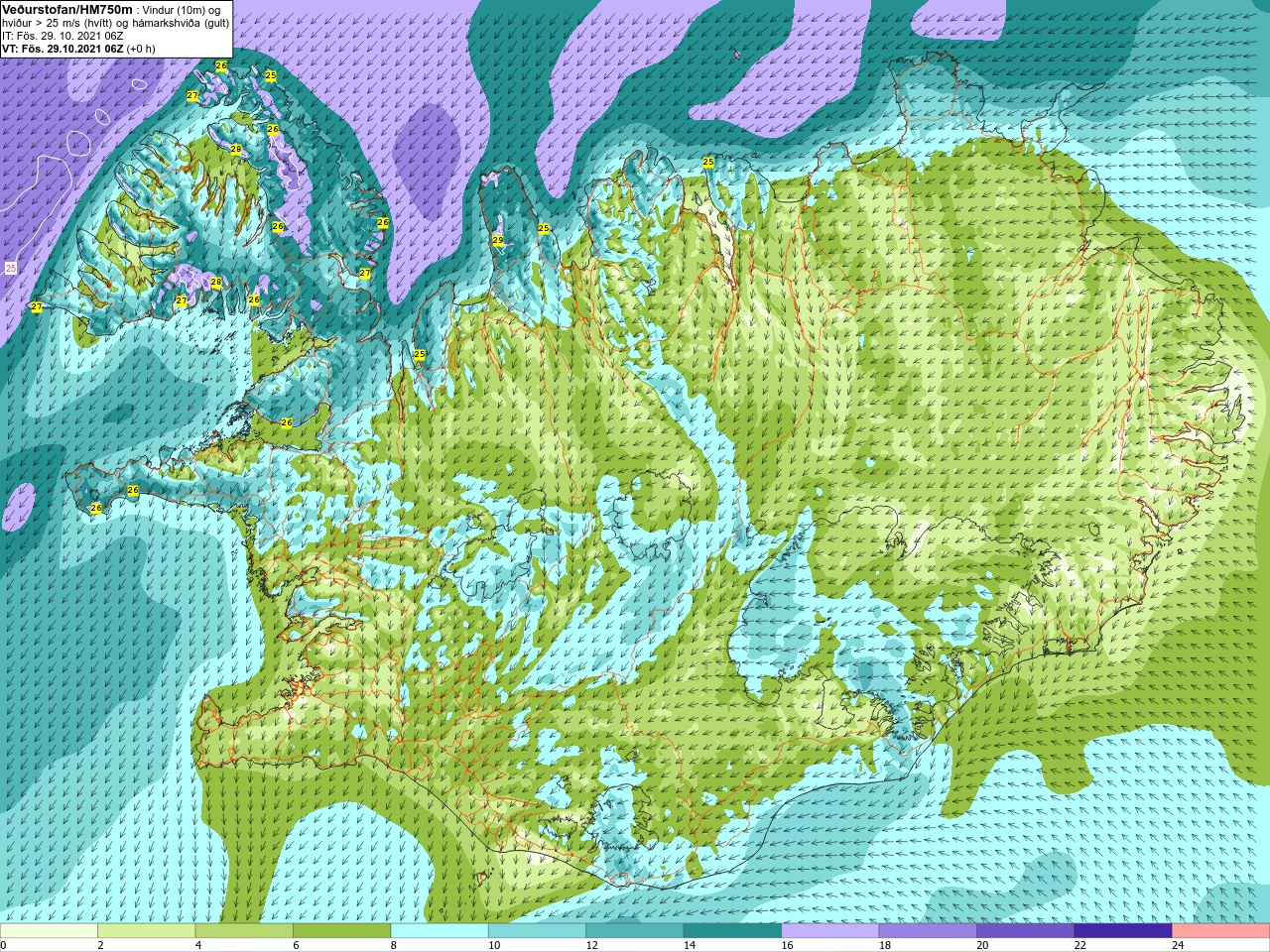This screenshot has width=1270, height=952.
Task: Click the light yellow-green 2–4 m/s legend swatch
Action: pyautogui.click(x=147, y=931)
